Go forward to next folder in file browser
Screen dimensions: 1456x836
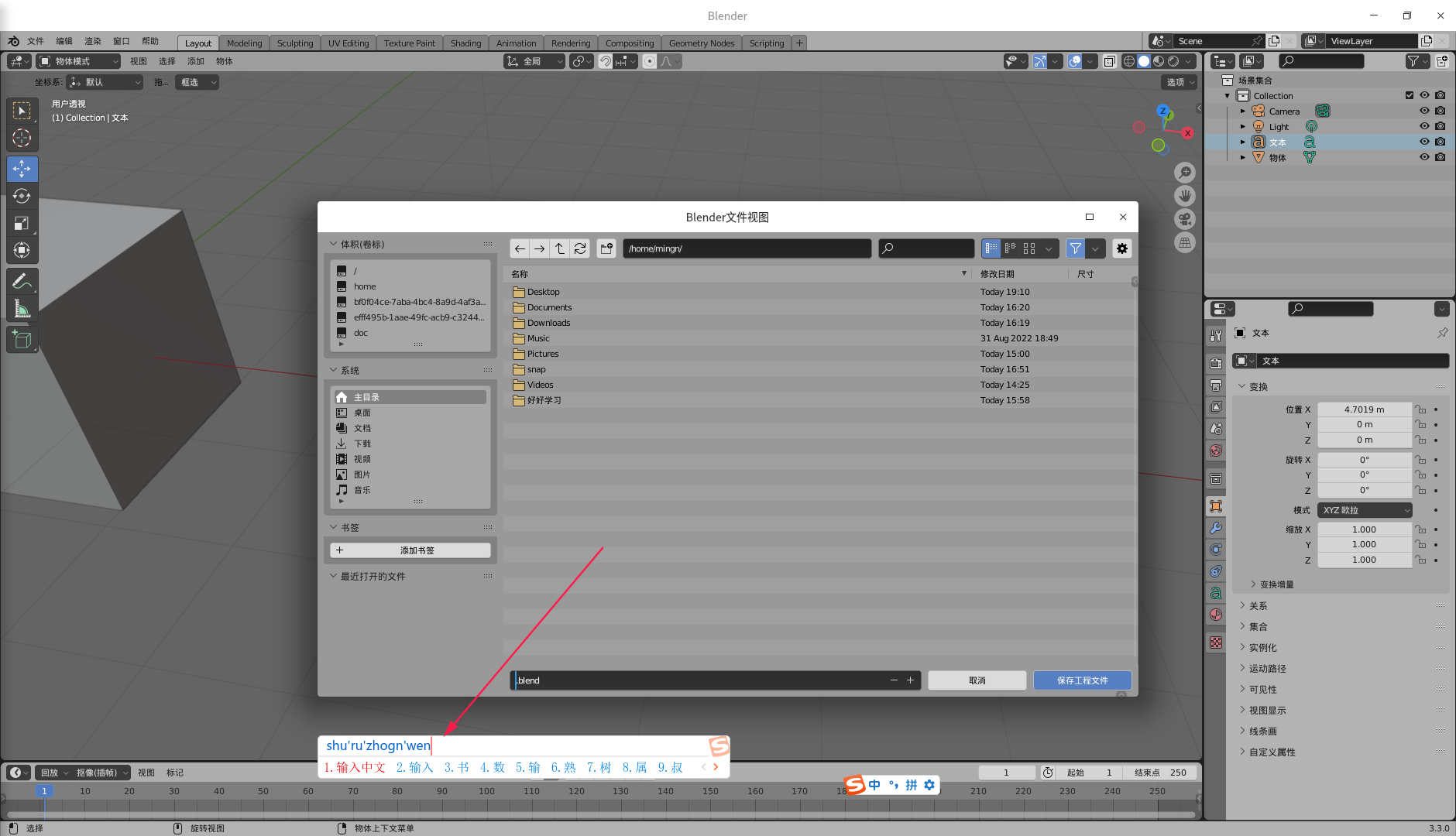tap(540, 248)
